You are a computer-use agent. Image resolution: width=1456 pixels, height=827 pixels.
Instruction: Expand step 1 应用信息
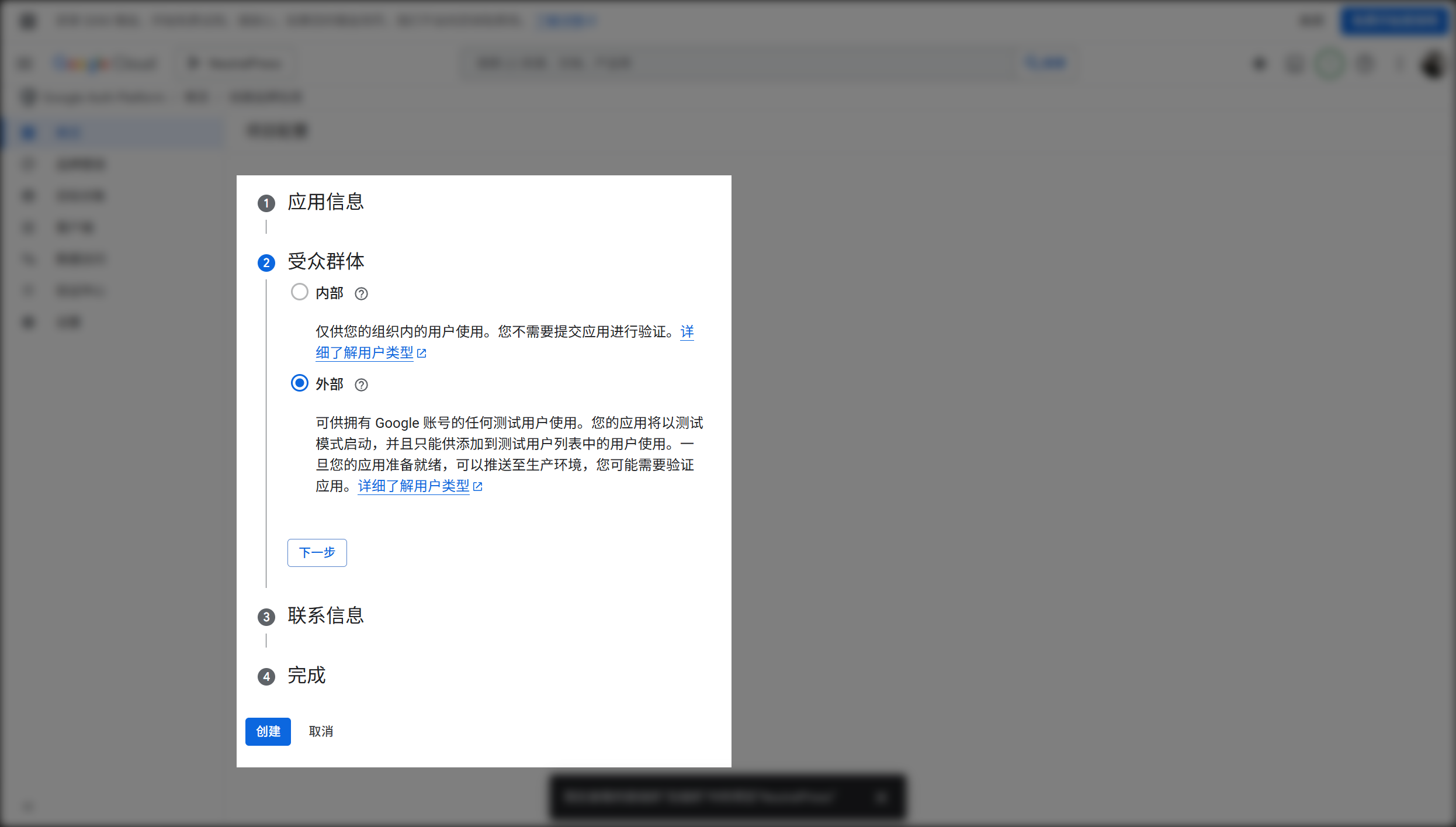(325, 203)
